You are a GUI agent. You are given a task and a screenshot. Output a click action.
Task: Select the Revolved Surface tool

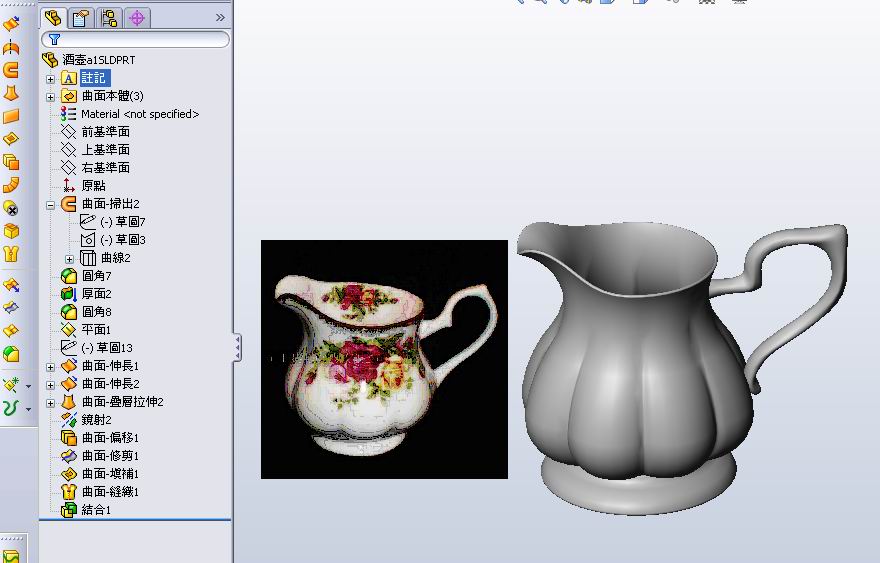point(11,47)
